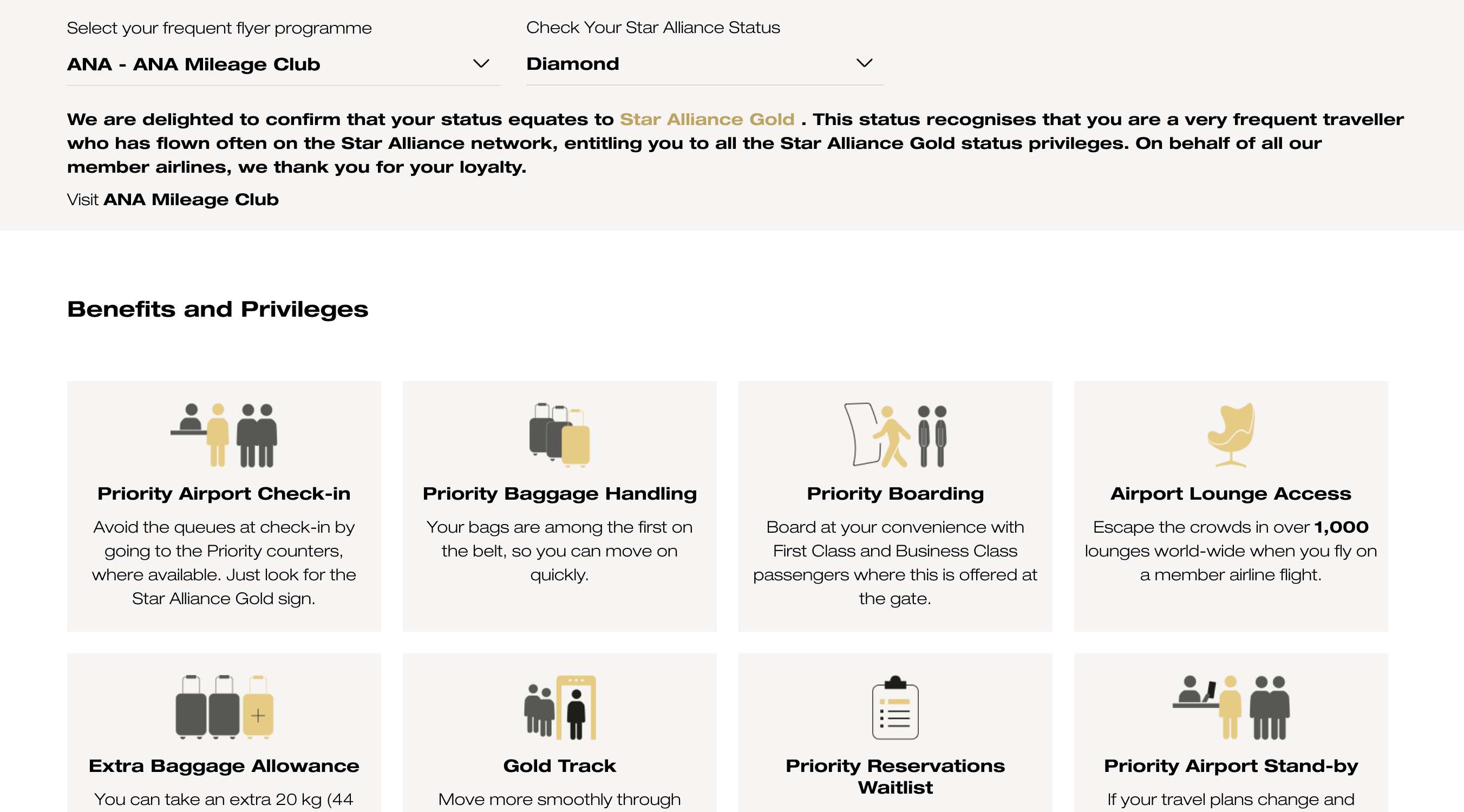Click the Priority Baggage Handling suitcases icon

tap(559, 435)
